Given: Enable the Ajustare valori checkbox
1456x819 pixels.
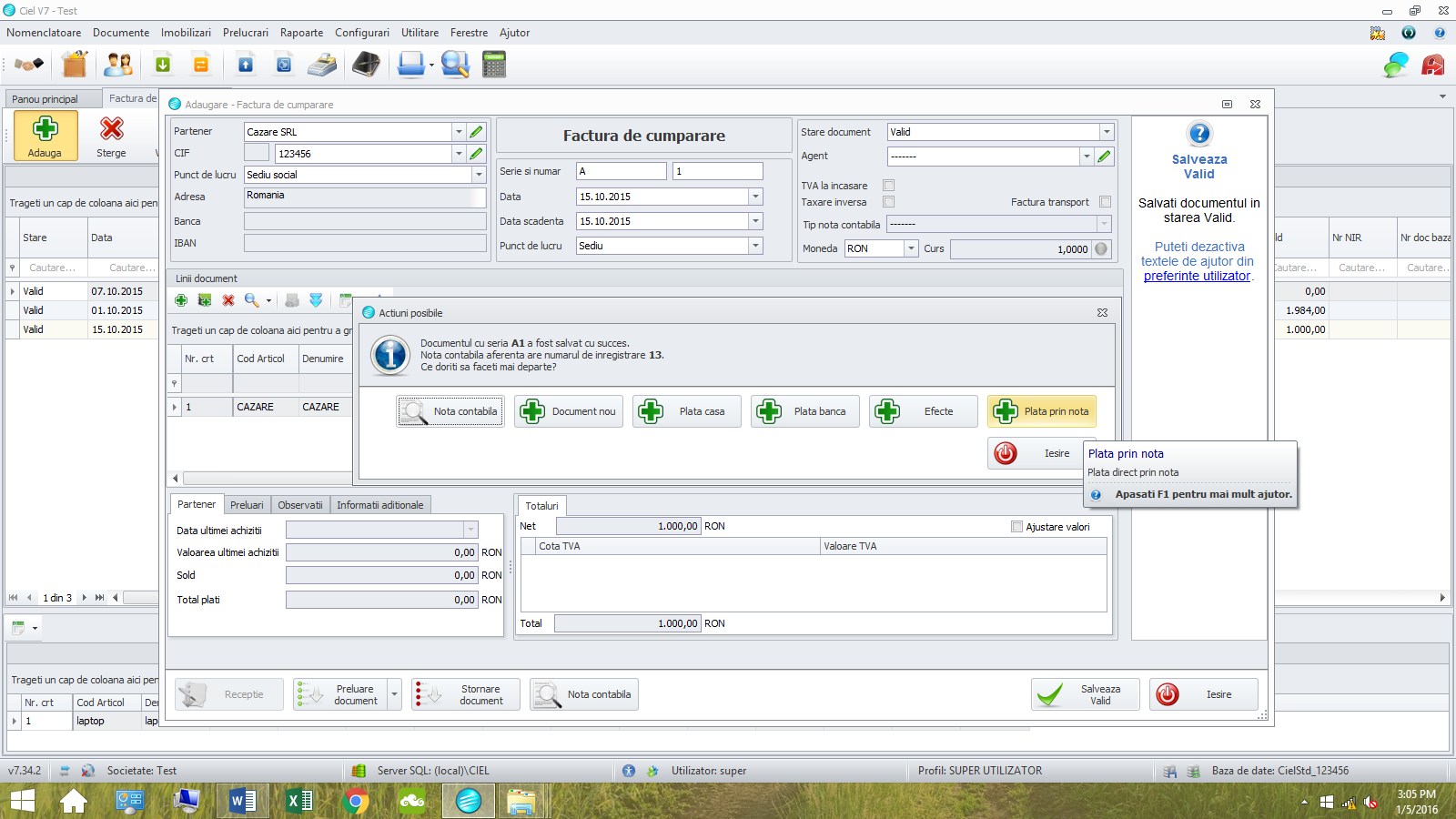Looking at the screenshot, I should pos(1017,526).
